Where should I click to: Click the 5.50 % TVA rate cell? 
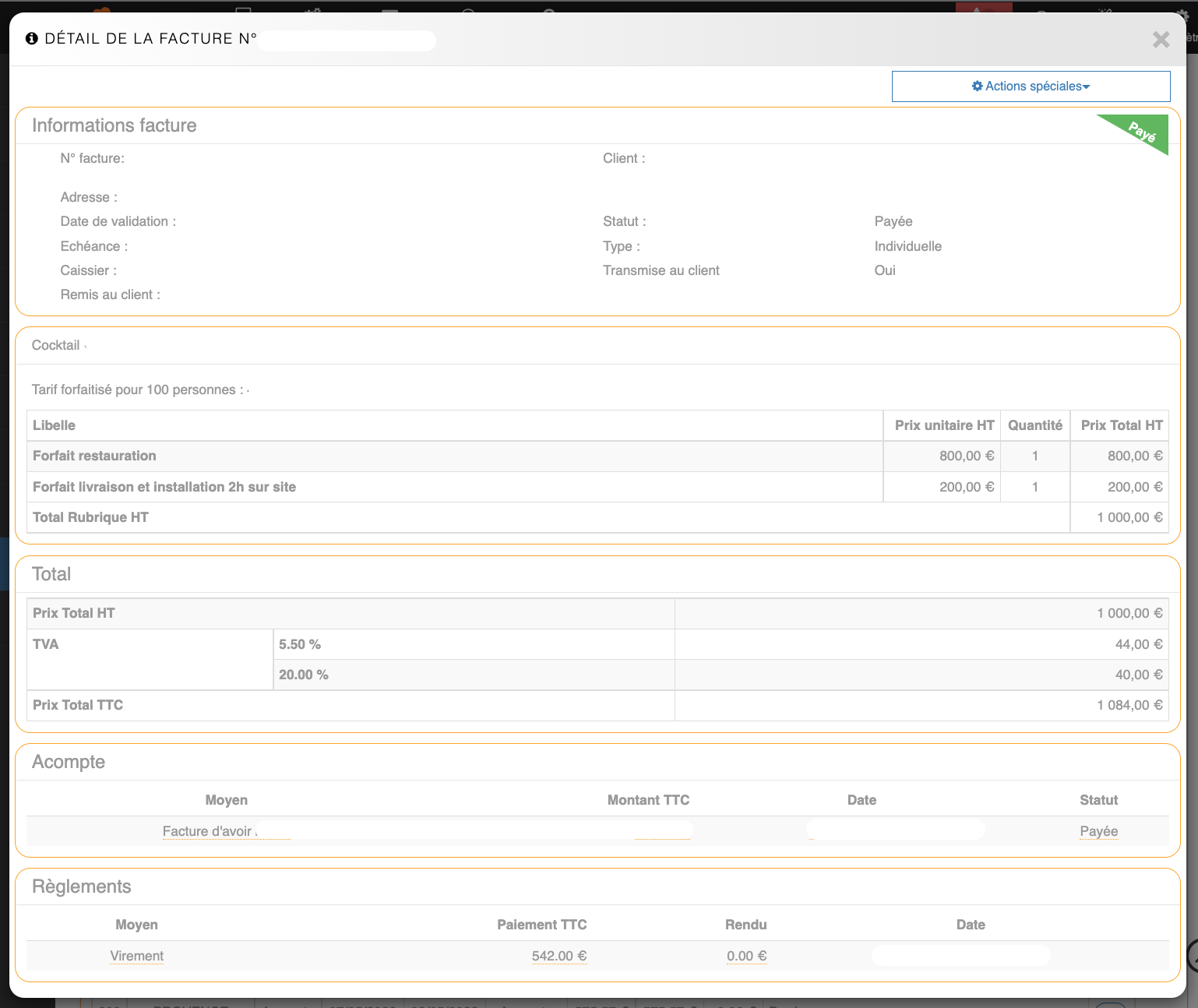(x=300, y=644)
